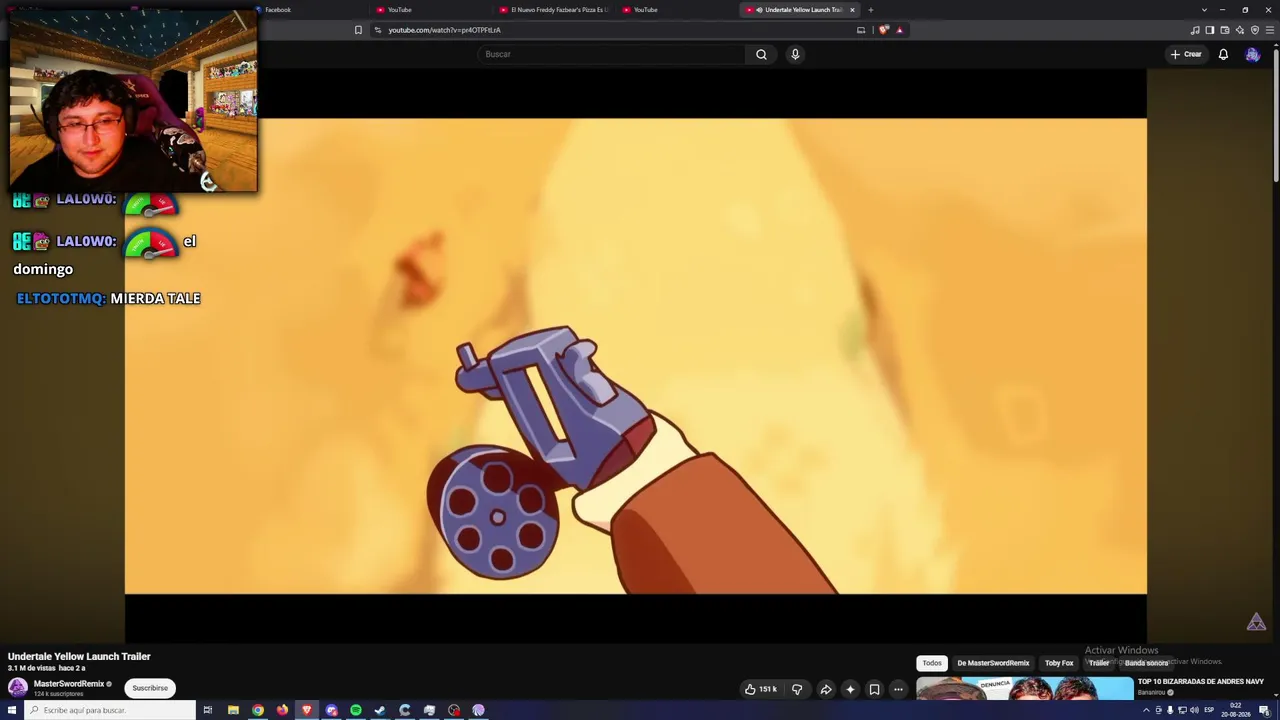Expand the system tray hidden icons chevron
The width and height of the screenshot is (1280, 720).
click(1146, 710)
